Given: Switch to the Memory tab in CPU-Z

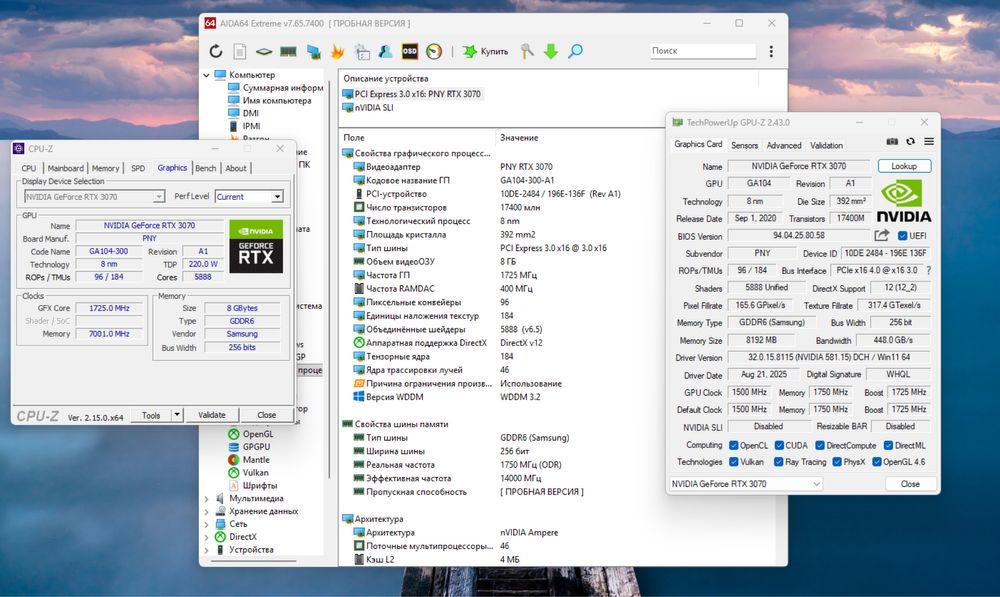Looking at the screenshot, I should [105, 168].
